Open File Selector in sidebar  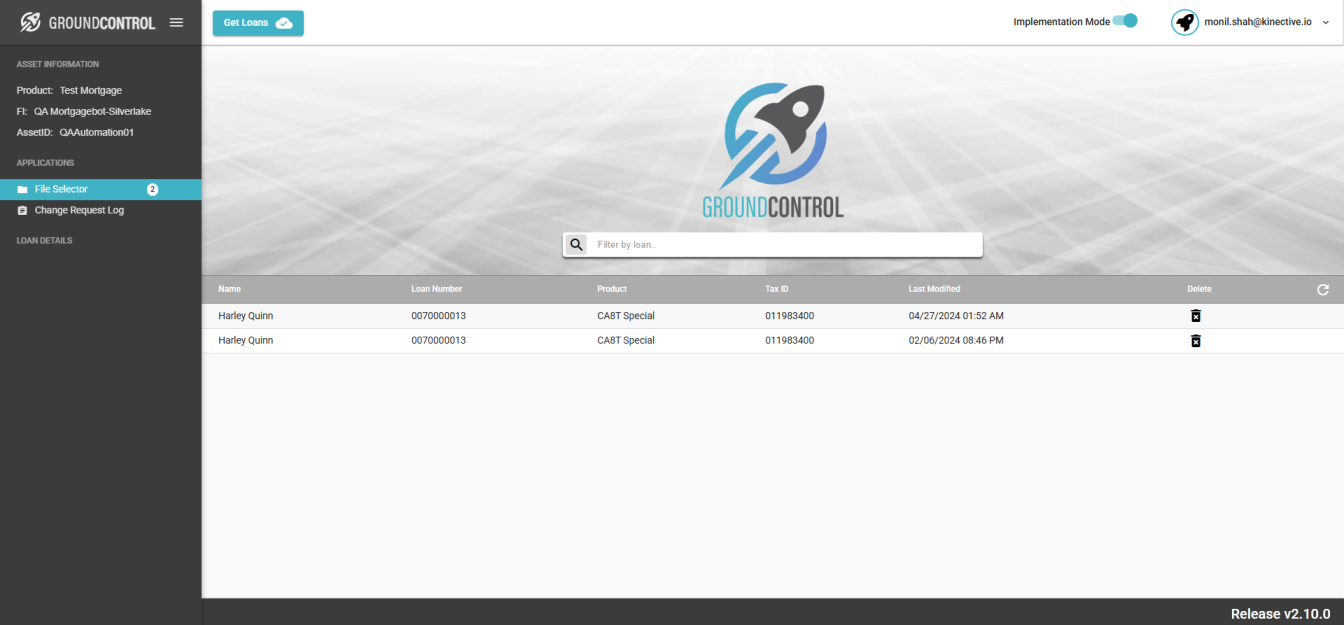(101, 189)
